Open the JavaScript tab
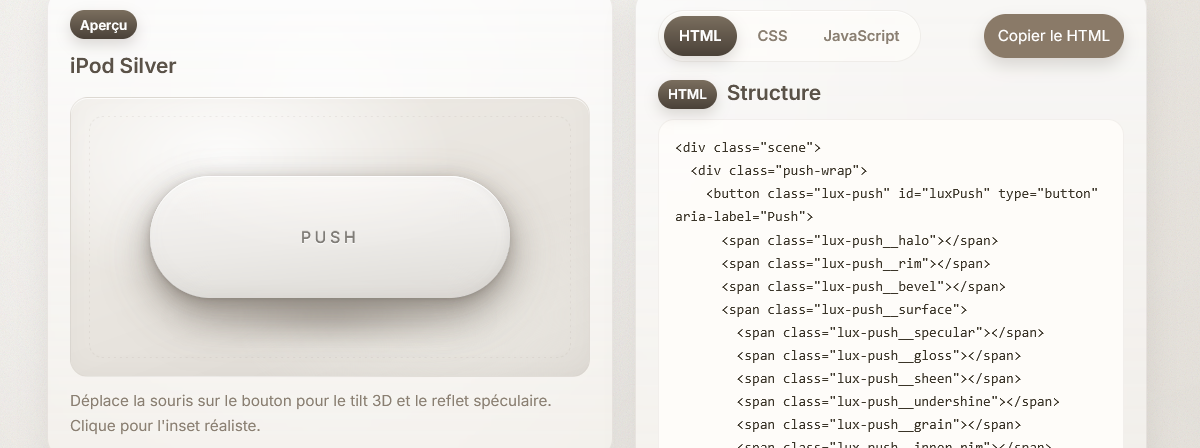The width and height of the screenshot is (1200, 448). click(x=861, y=36)
